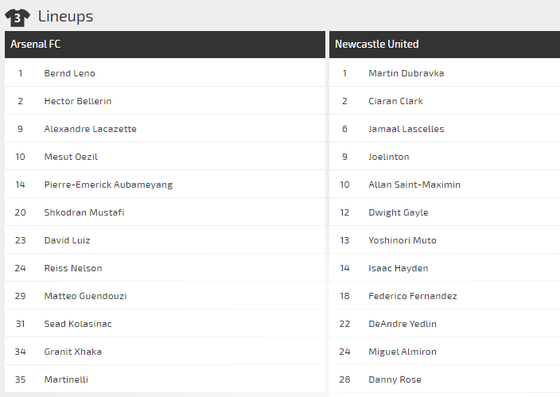560x397 pixels.
Task: Open Martin Dubravka's profile
Action: [x=406, y=73]
